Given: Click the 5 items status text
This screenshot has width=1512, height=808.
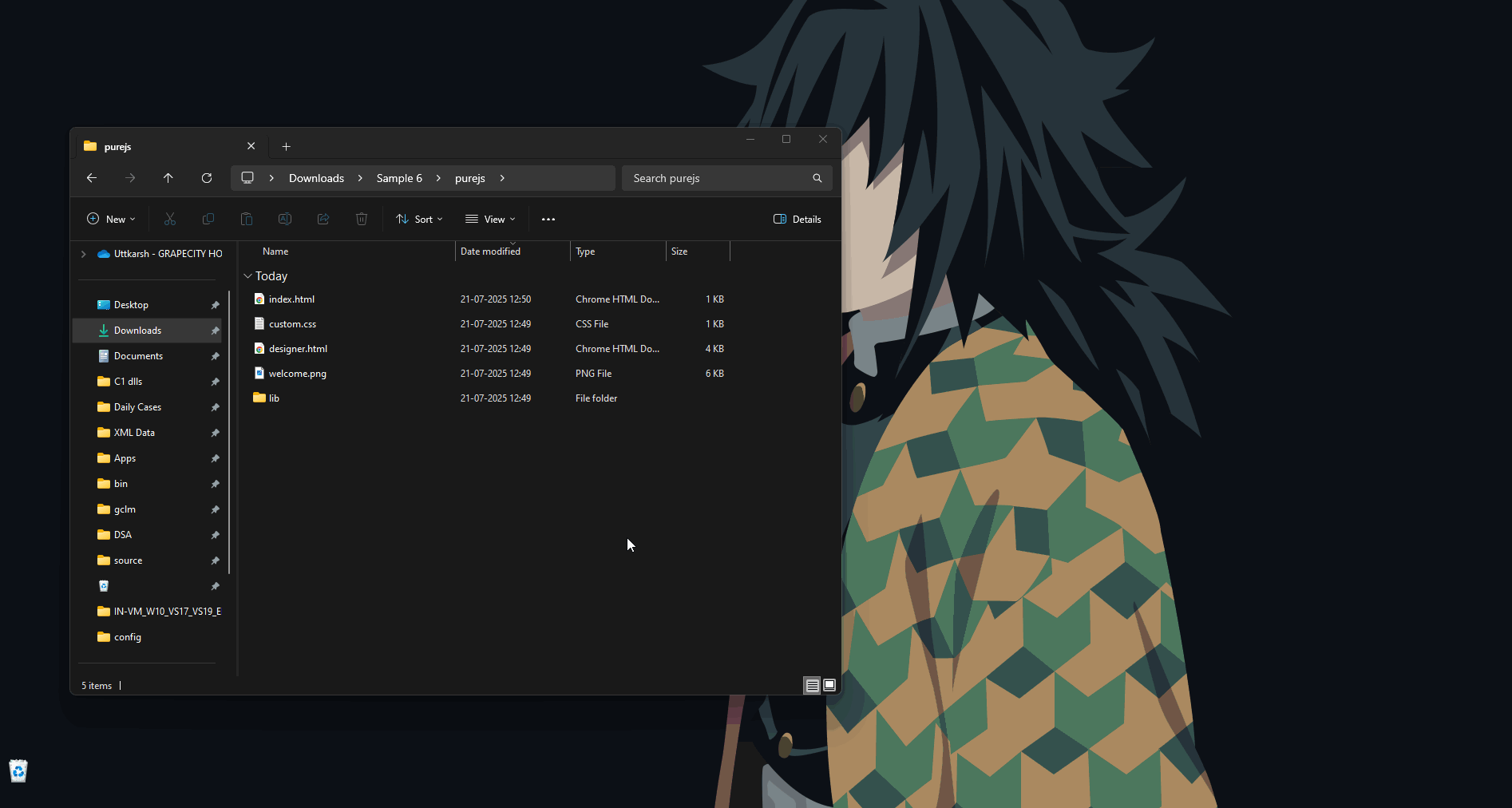Looking at the screenshot, I should click(x=97, y=686).
